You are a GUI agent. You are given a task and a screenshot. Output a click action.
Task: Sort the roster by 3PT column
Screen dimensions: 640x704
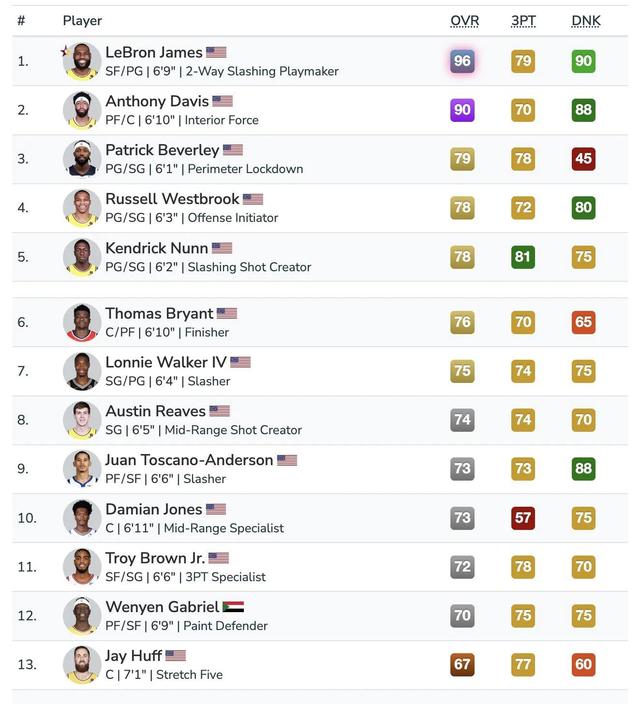523,20
